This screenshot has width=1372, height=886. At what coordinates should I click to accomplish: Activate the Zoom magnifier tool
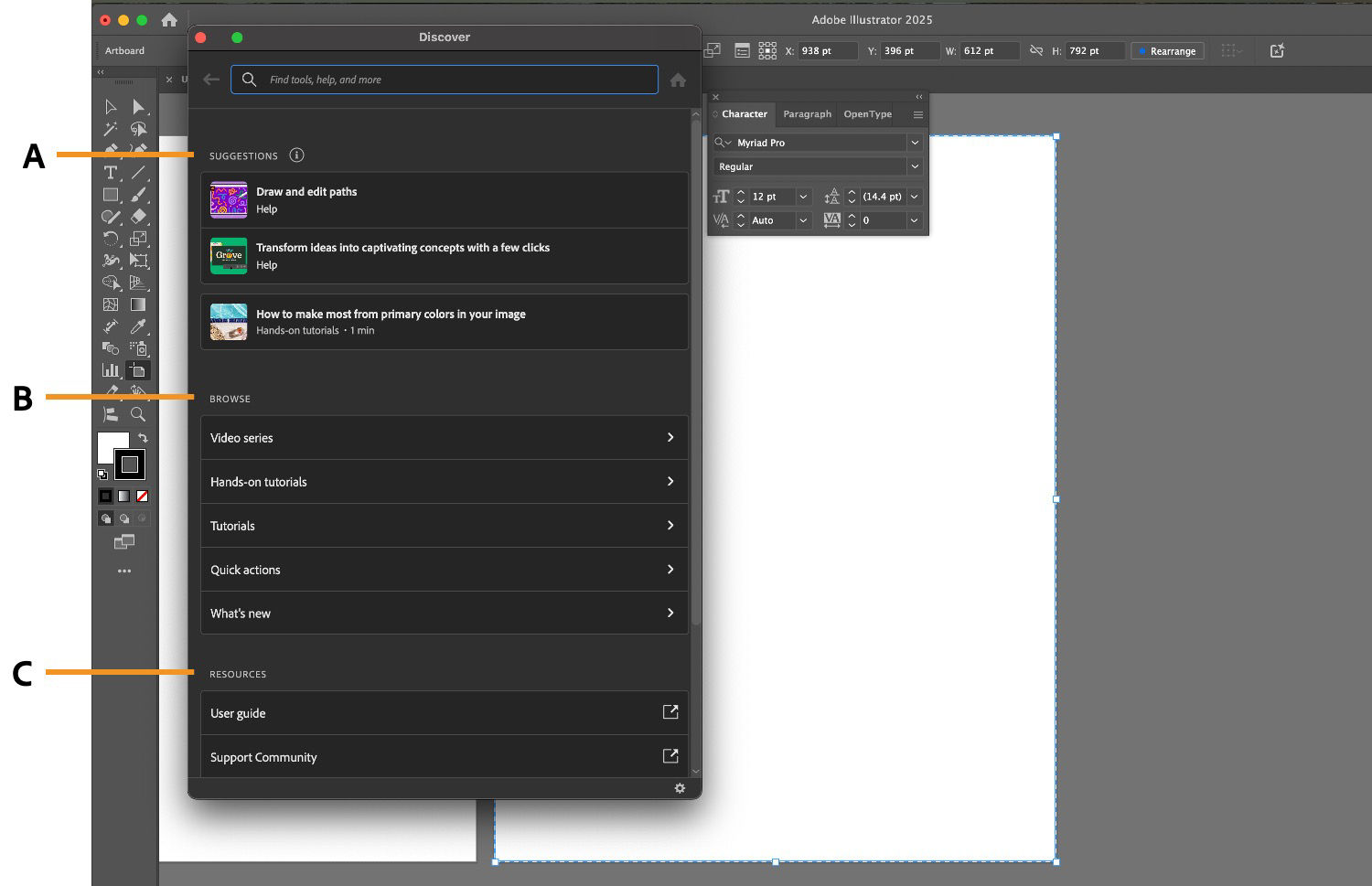coord(138,414)
